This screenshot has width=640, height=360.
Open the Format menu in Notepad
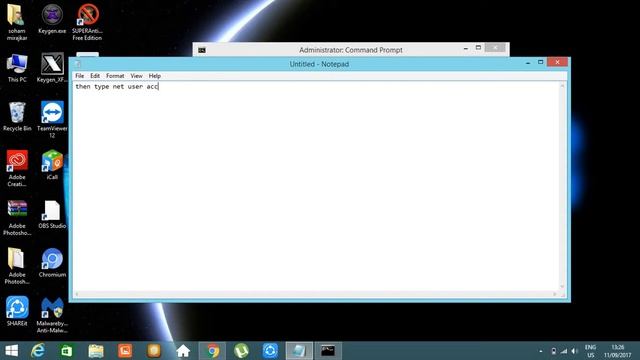115,76
